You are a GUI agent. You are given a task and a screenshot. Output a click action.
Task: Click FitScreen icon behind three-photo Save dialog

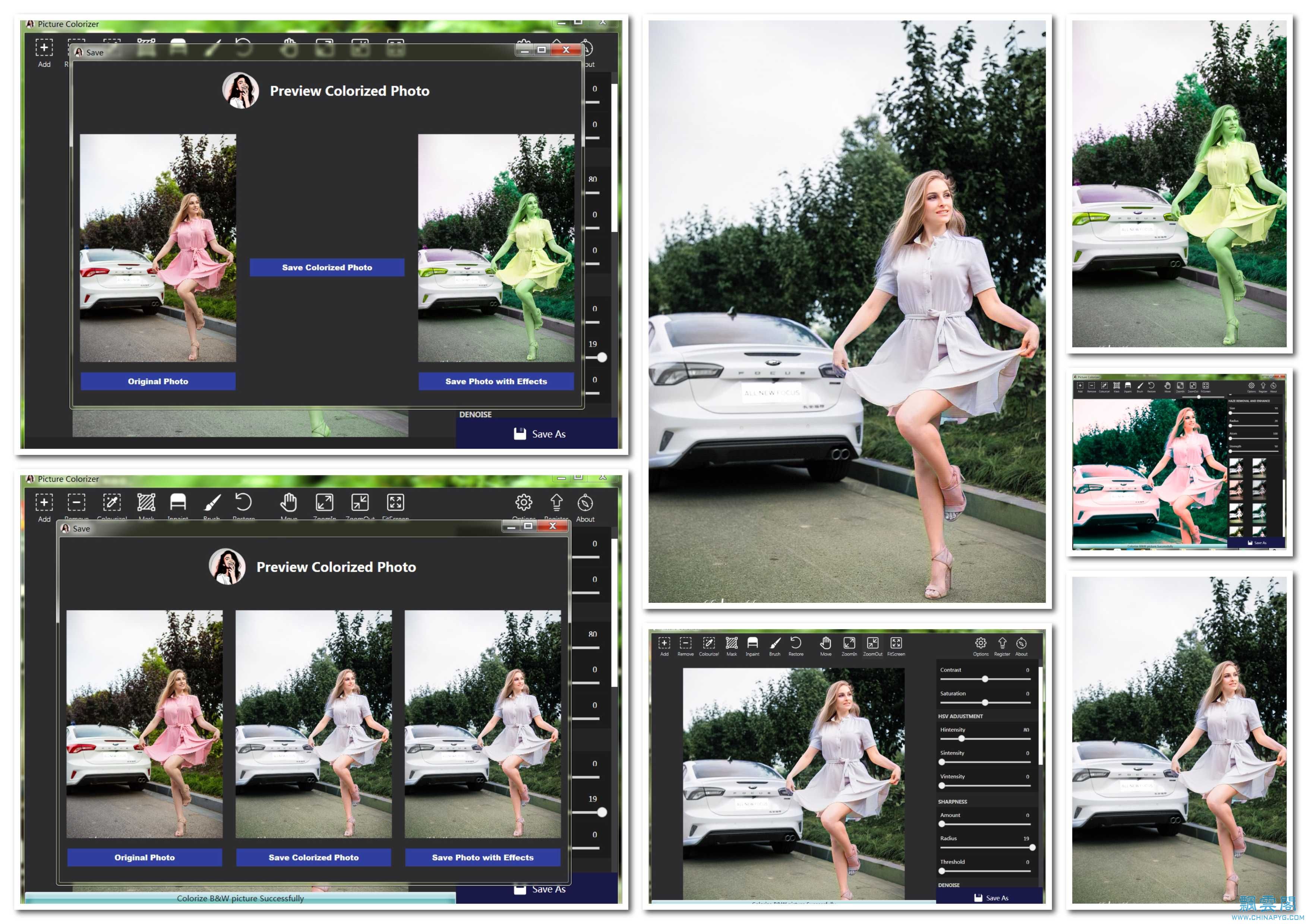click(396, 502)
